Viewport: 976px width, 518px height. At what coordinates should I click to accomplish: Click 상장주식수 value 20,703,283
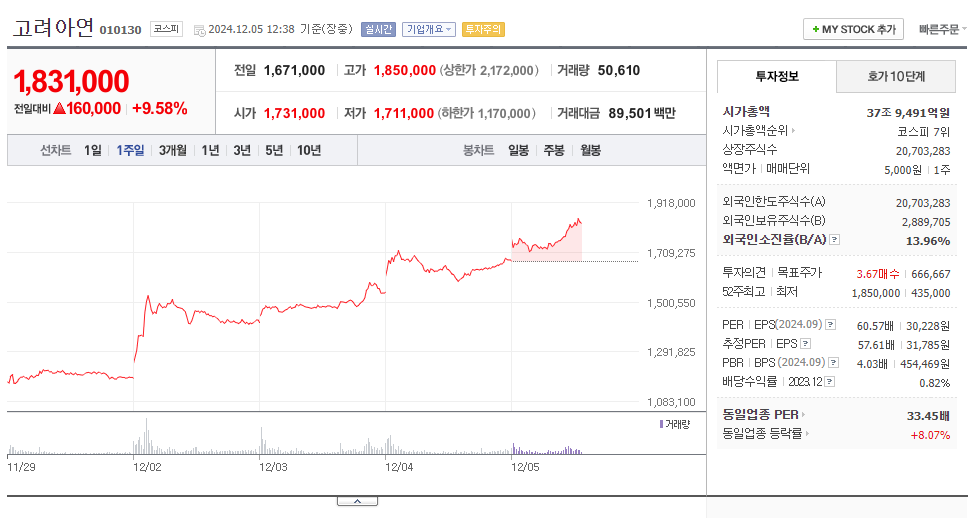[x=923, y=151]
